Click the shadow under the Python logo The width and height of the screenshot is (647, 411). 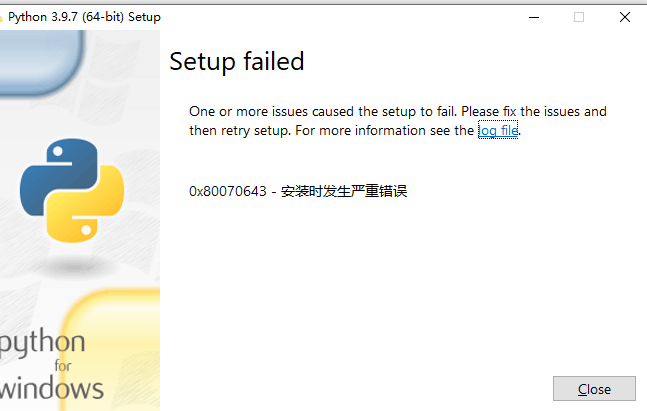(x=74, y=268)
